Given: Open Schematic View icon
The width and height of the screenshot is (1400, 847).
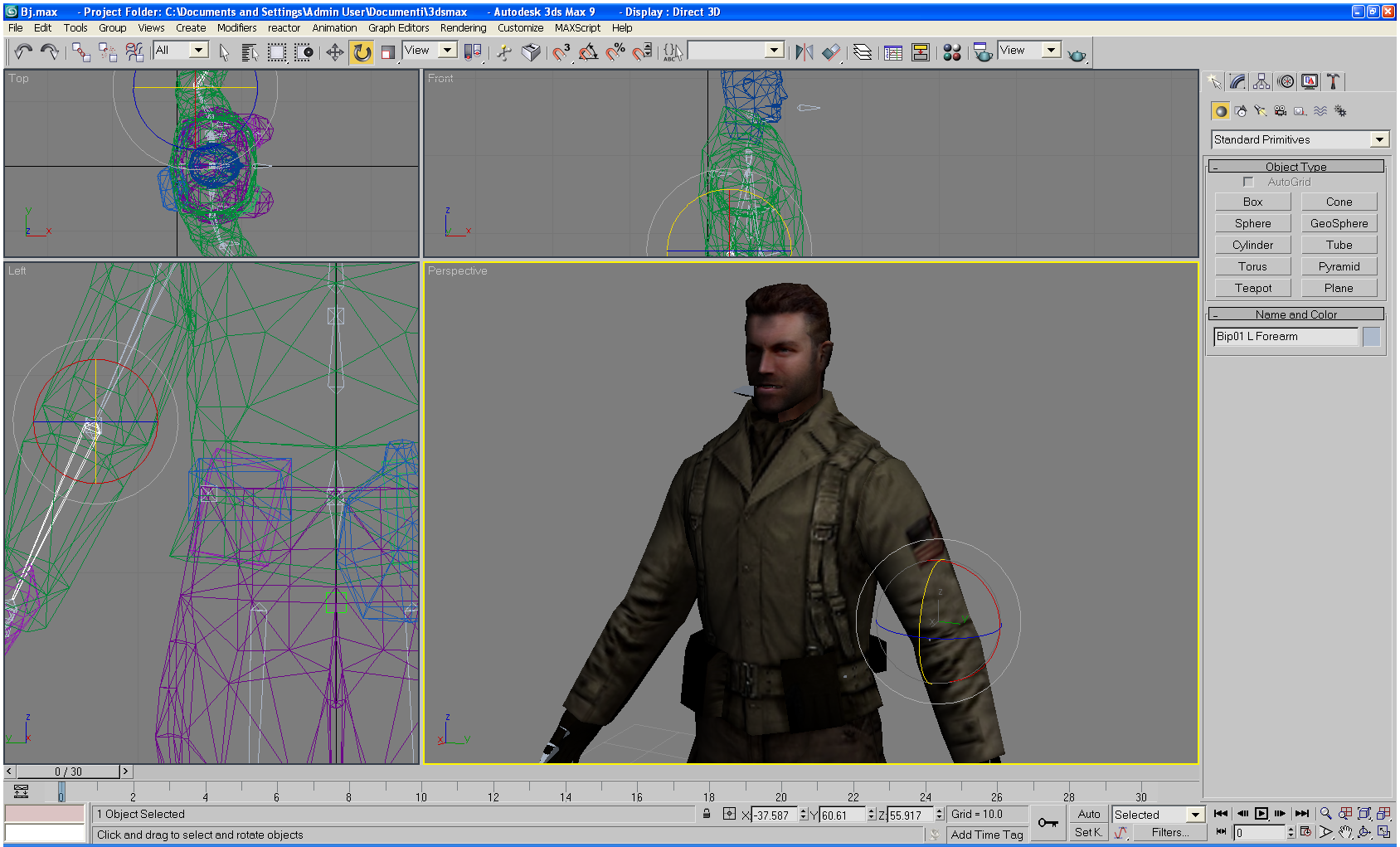Looking at the screenshot, I should (x=921, y=51).
